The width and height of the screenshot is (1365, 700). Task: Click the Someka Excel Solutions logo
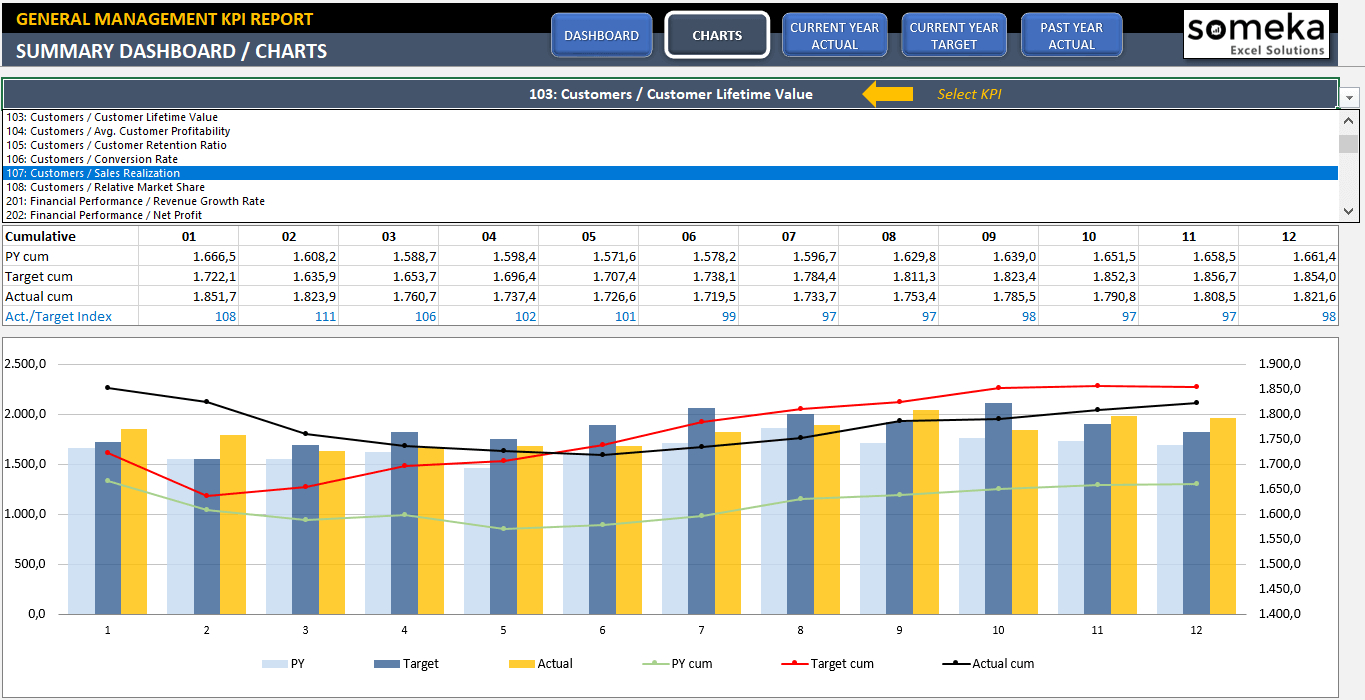pos(1257,35)
